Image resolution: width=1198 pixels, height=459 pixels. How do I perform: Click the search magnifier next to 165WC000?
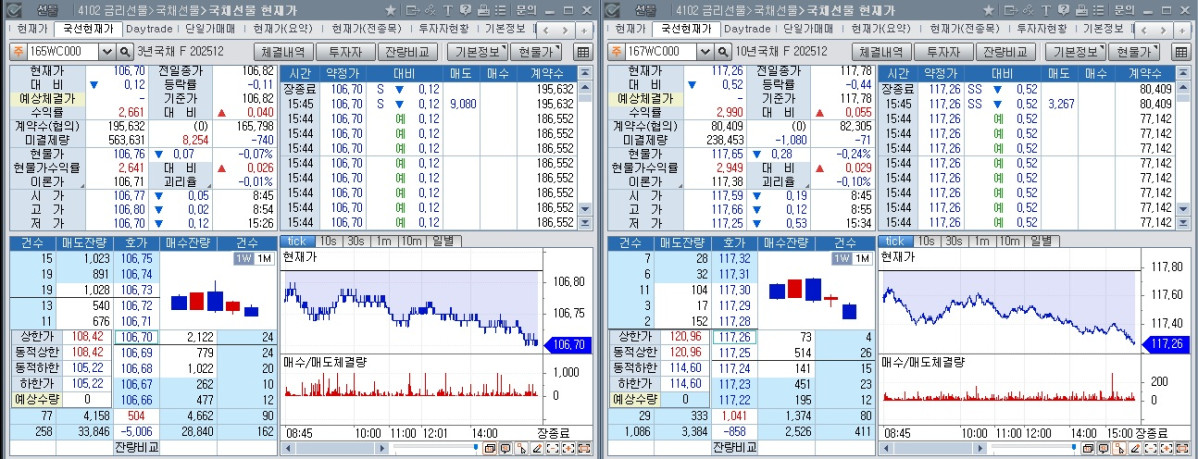point(126,52)
